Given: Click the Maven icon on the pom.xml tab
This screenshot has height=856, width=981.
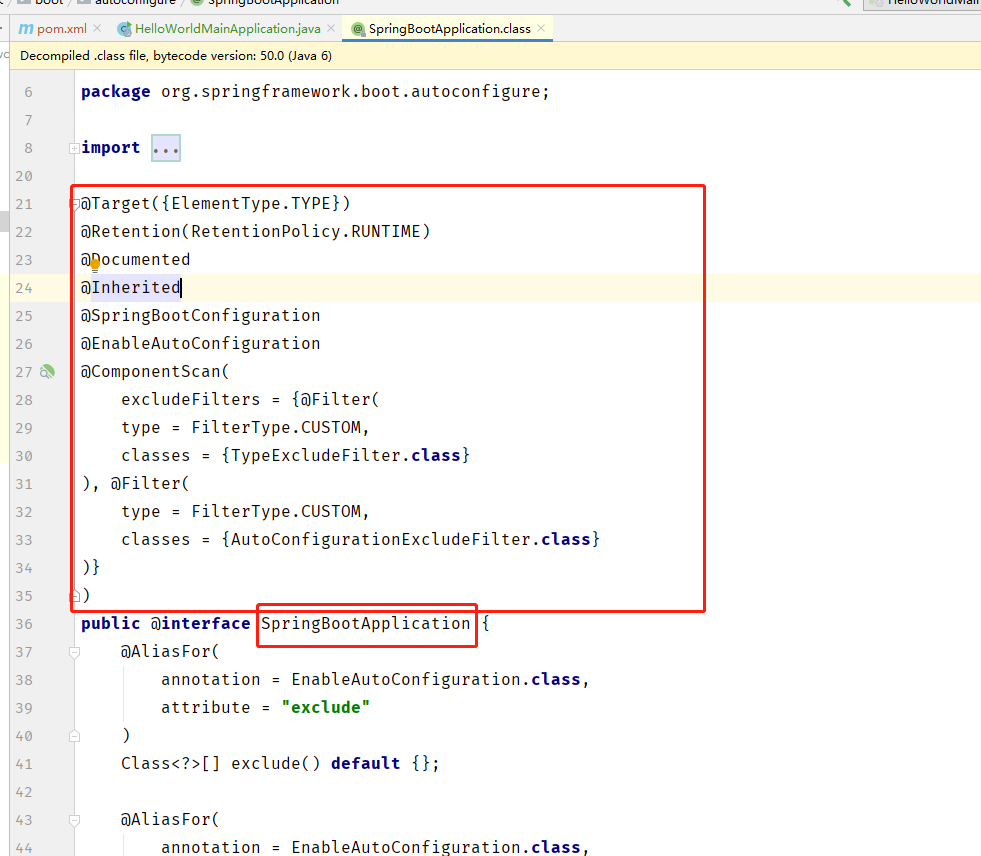Looking at the screenshot, I should (26, 29).
